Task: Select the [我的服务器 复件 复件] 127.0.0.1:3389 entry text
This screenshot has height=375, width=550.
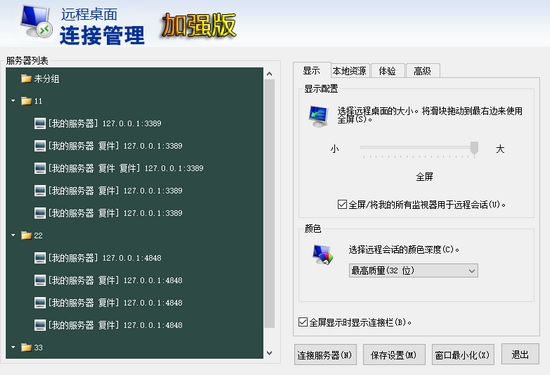Action: pyautogui.click(x=126, y=168)
